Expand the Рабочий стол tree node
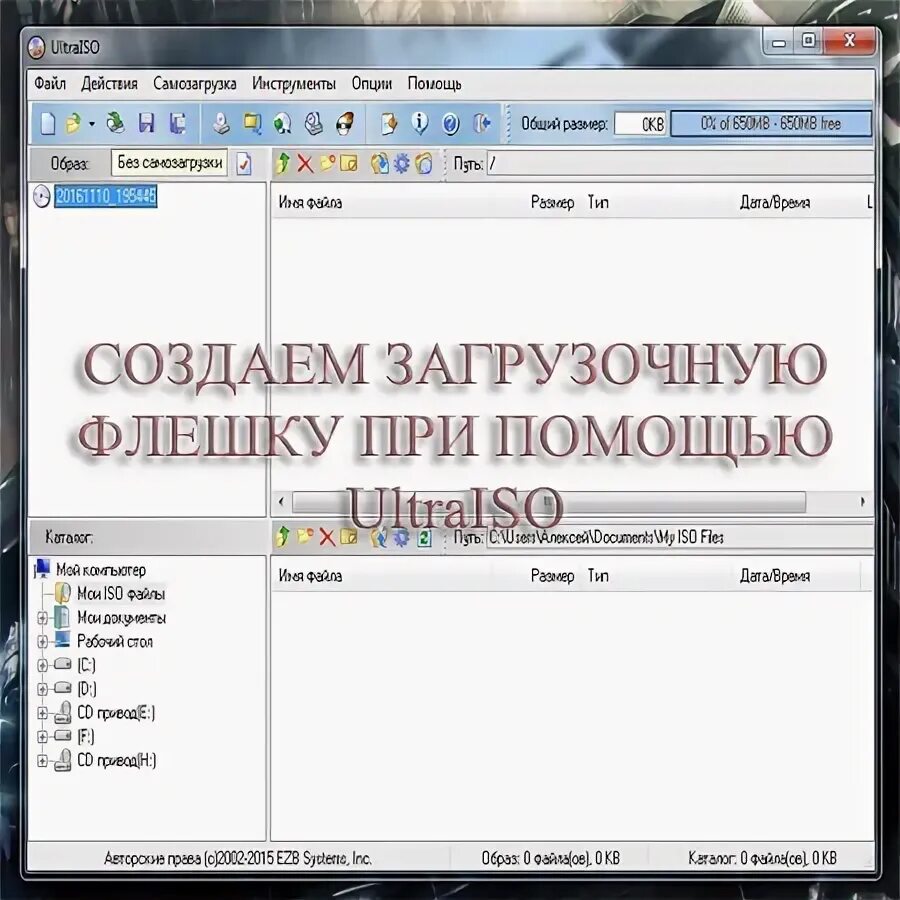Screen dimensions: 900x900 [42, 642]
